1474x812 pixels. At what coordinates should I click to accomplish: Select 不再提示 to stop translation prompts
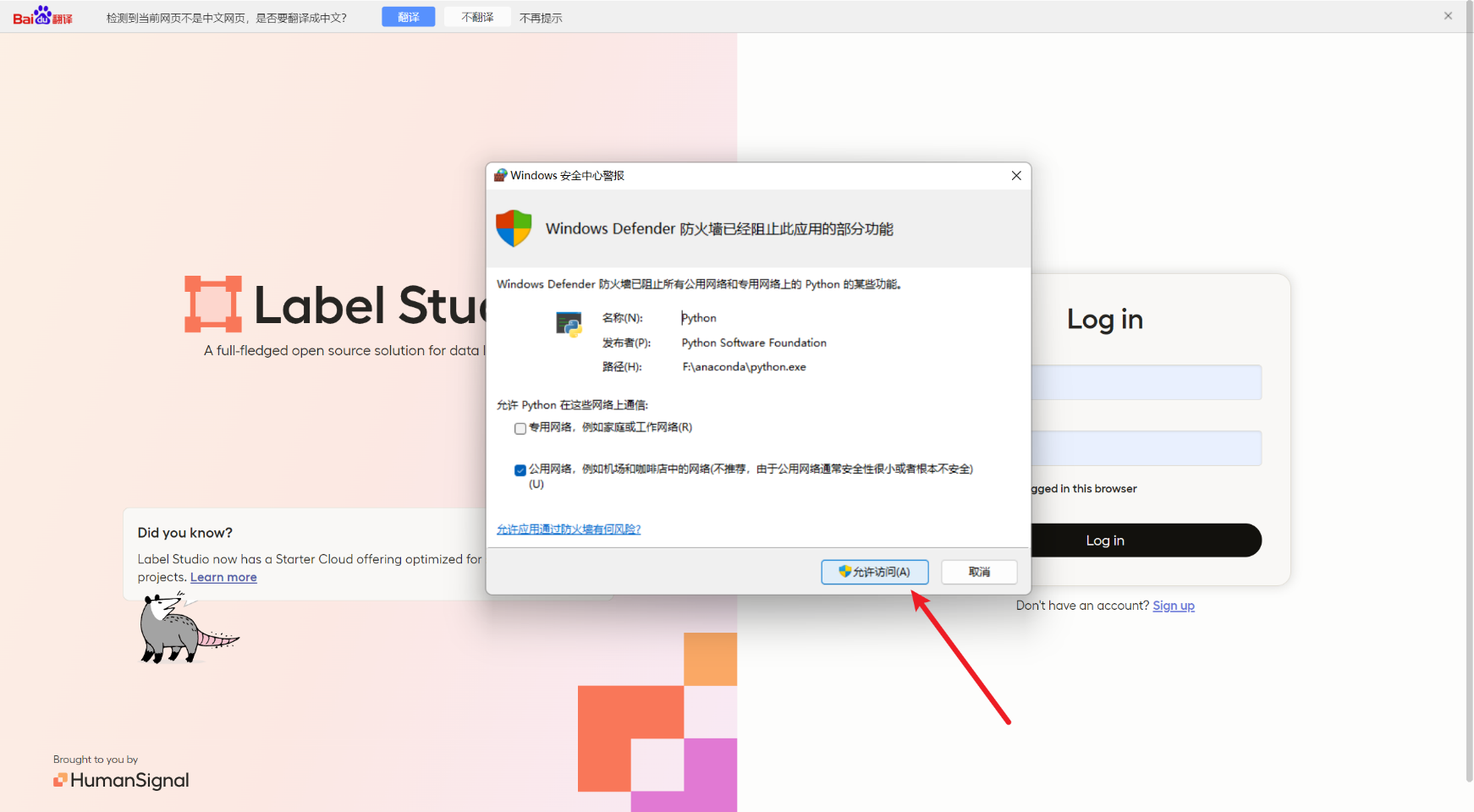tap(541, 18)
